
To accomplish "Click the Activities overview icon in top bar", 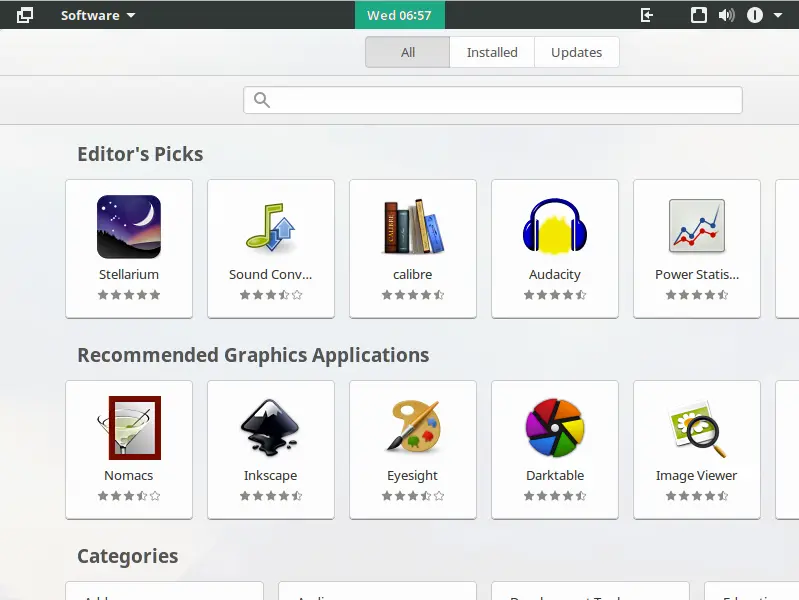I will (x=25, y=15).
